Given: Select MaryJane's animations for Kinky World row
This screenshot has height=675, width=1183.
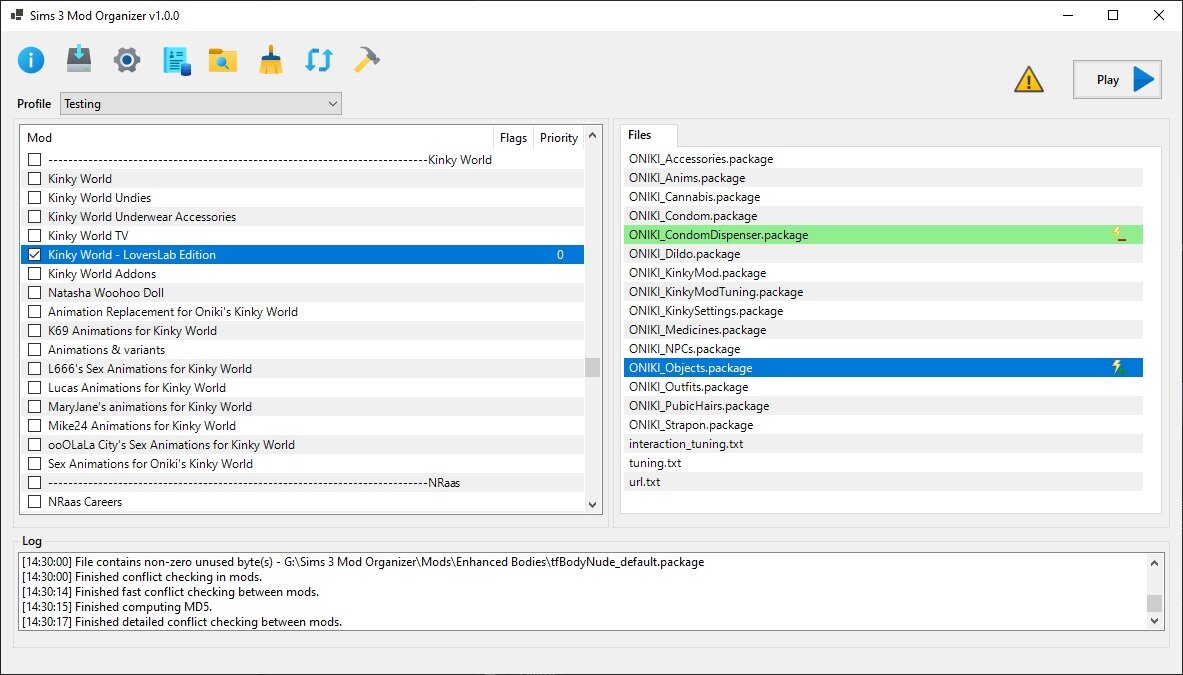Looking at the screenshot, I should (303, 407).
